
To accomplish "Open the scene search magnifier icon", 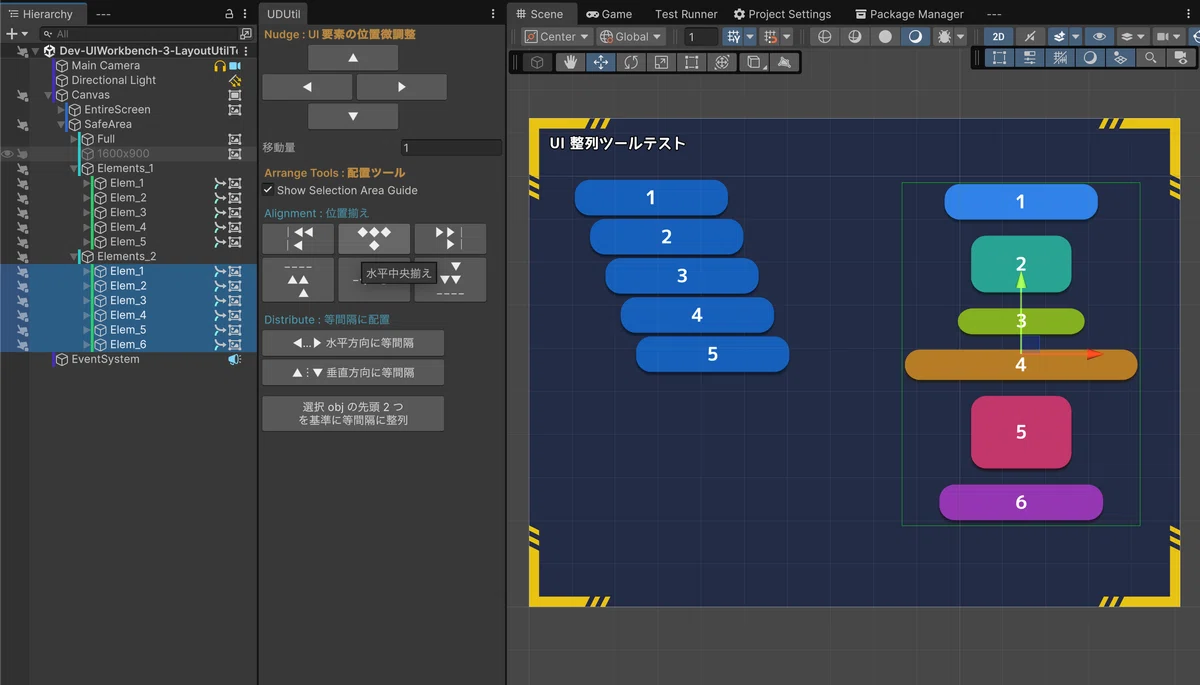I will coord(1151,58).
